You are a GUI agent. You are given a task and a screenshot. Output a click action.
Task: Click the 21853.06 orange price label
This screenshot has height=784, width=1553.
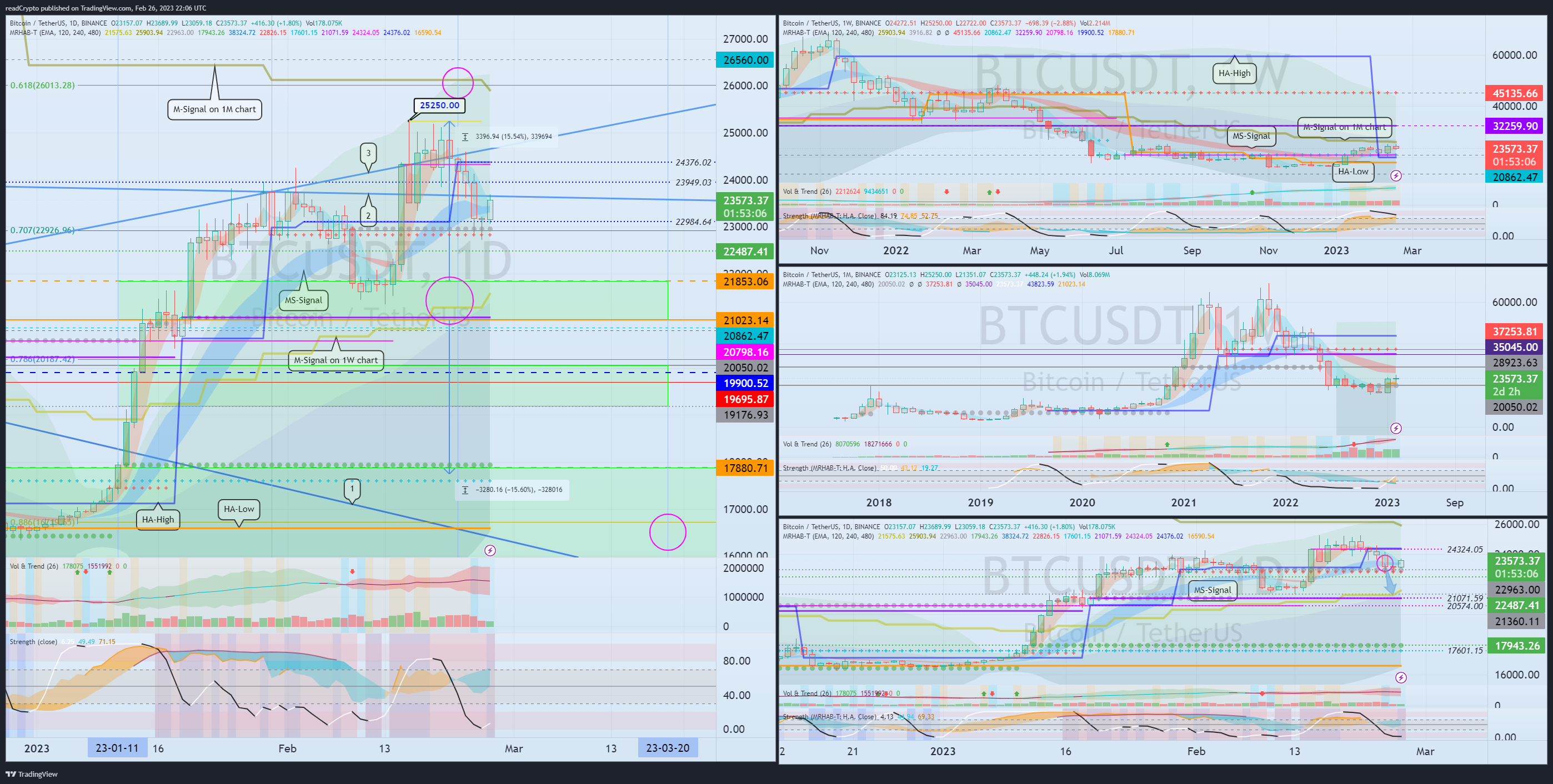[745, 282]
